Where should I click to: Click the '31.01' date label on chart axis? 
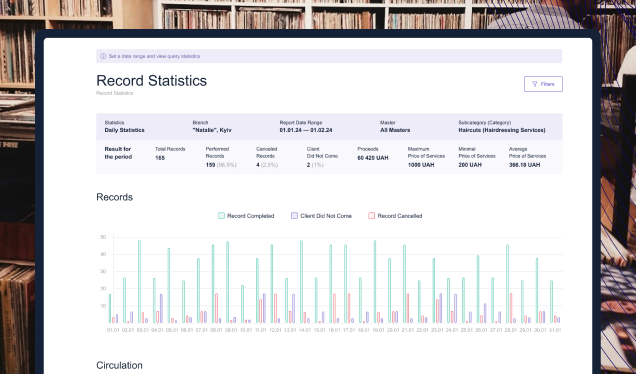(x=555, y=330)
